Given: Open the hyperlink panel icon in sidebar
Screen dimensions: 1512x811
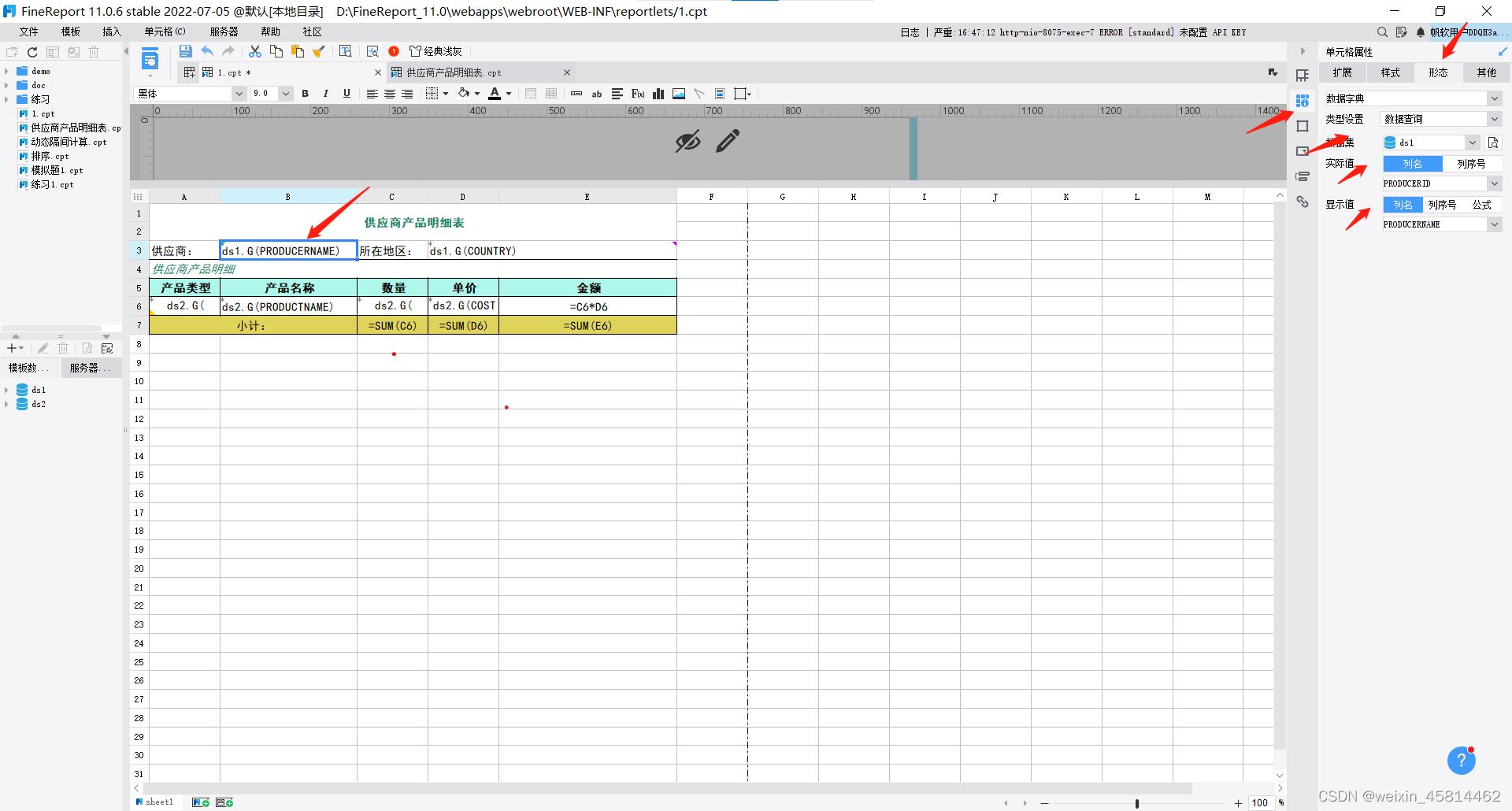Looking at the screenshot, I should [1303, 202].
